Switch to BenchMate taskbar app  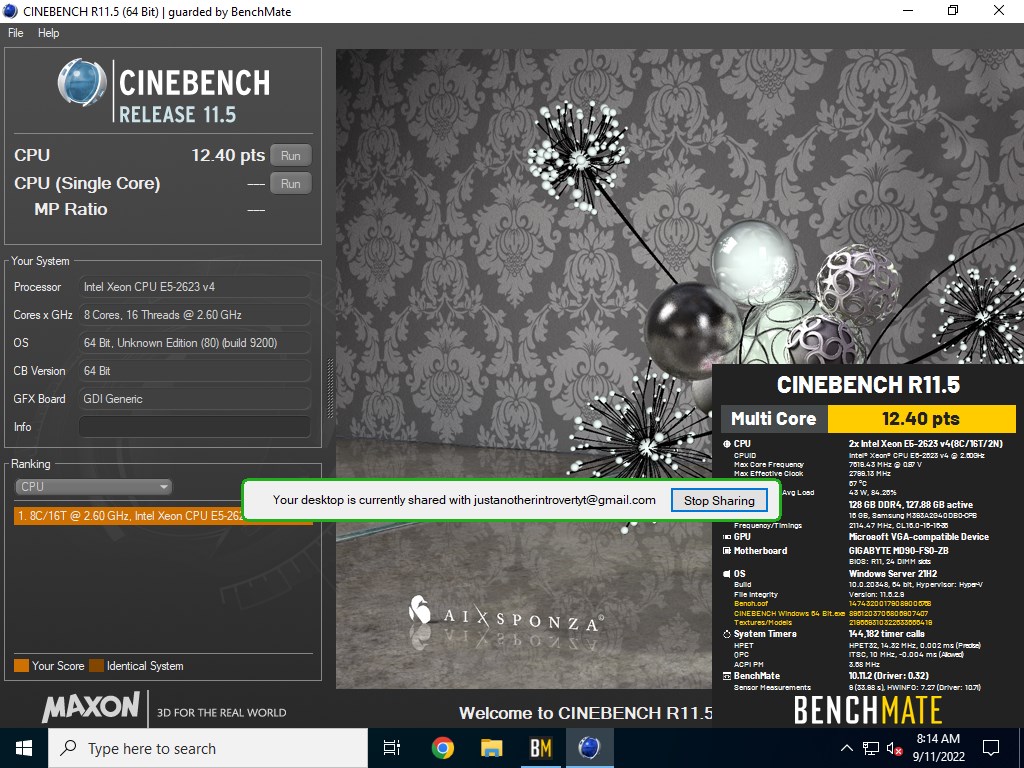pyautogui.click(x=541, y=748)
